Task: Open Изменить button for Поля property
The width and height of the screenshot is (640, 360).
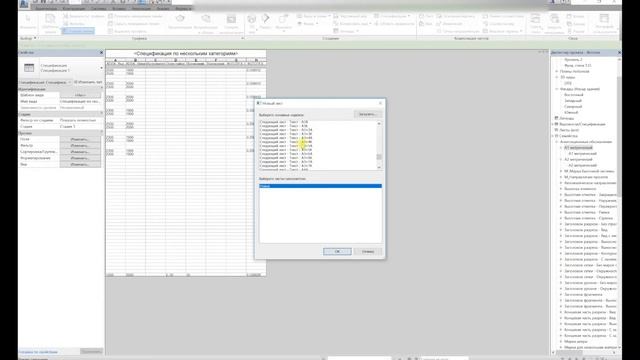Action: 80,139
